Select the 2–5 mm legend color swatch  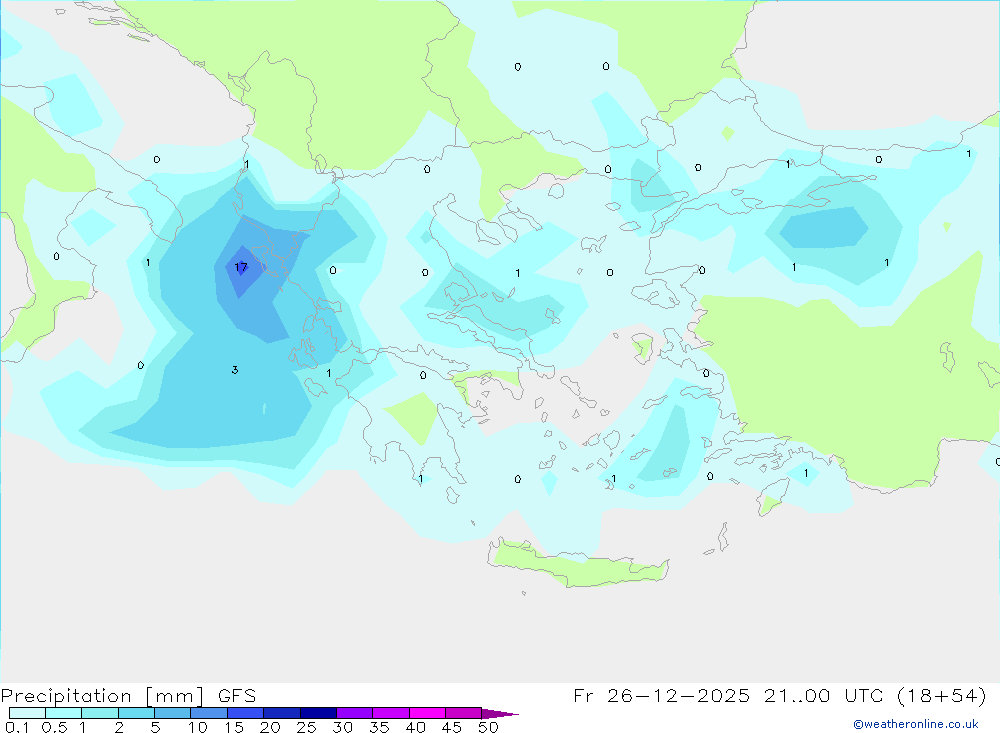pos(136,713)
